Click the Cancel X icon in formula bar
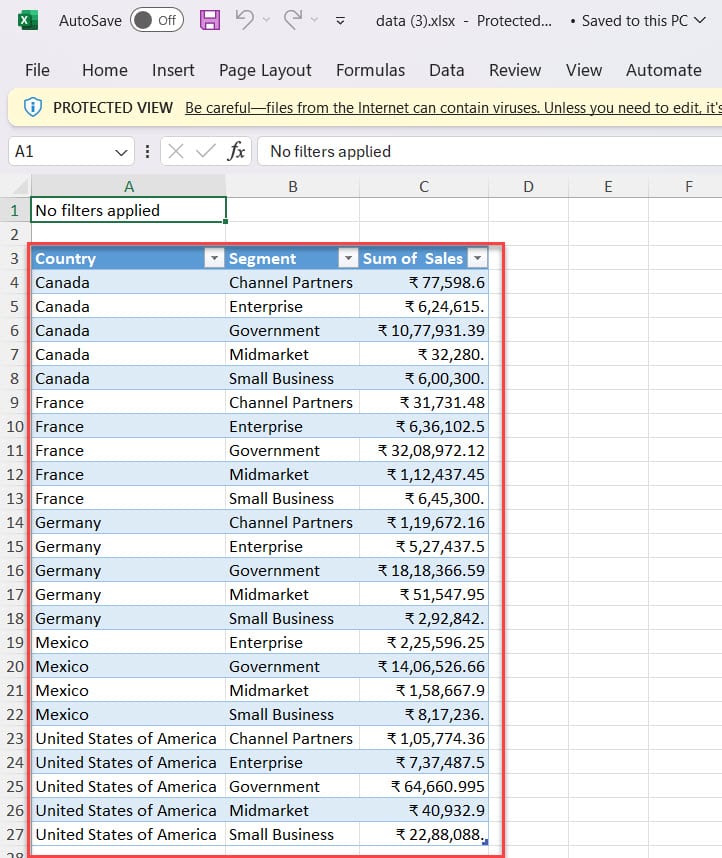 [x=175, y=151]
